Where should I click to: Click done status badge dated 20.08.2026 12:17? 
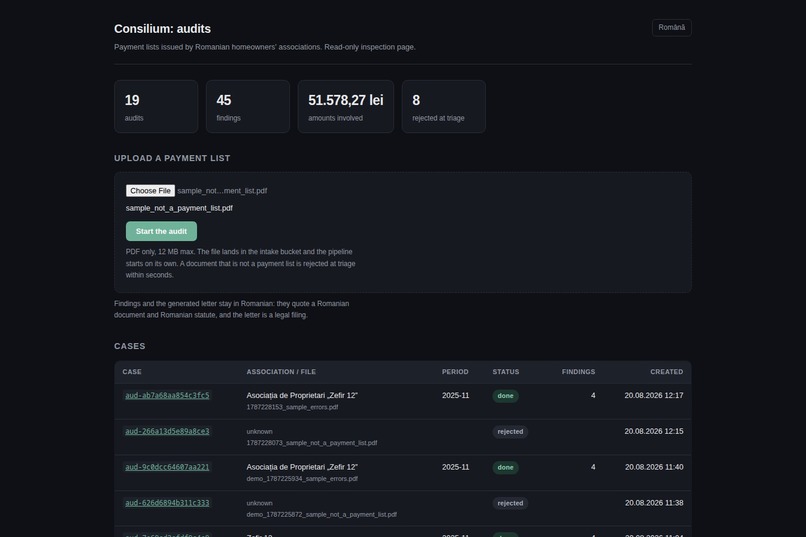[x=505, y=396]
